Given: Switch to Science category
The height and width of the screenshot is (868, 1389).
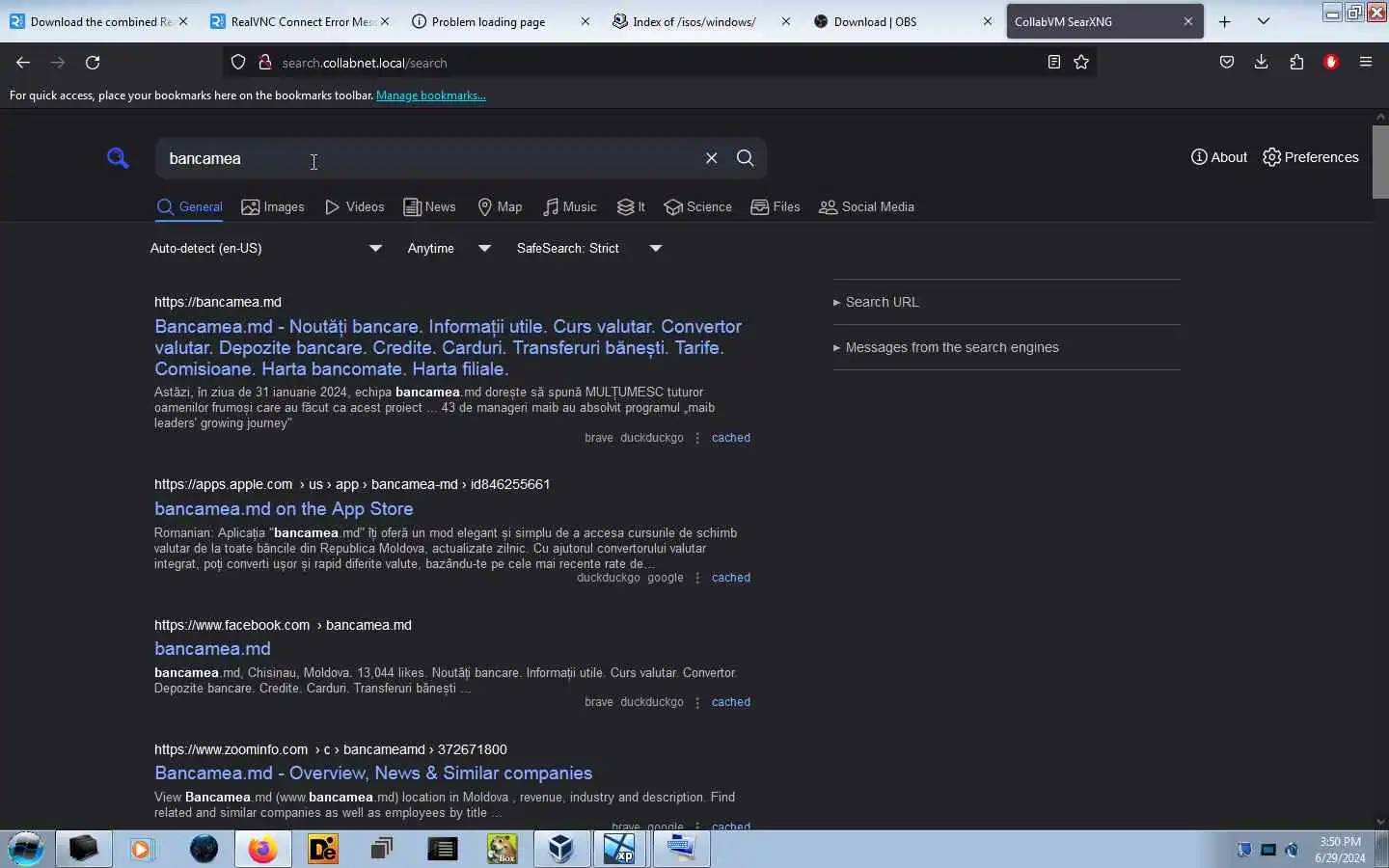Looking at the screenshot, I should 697,207.
